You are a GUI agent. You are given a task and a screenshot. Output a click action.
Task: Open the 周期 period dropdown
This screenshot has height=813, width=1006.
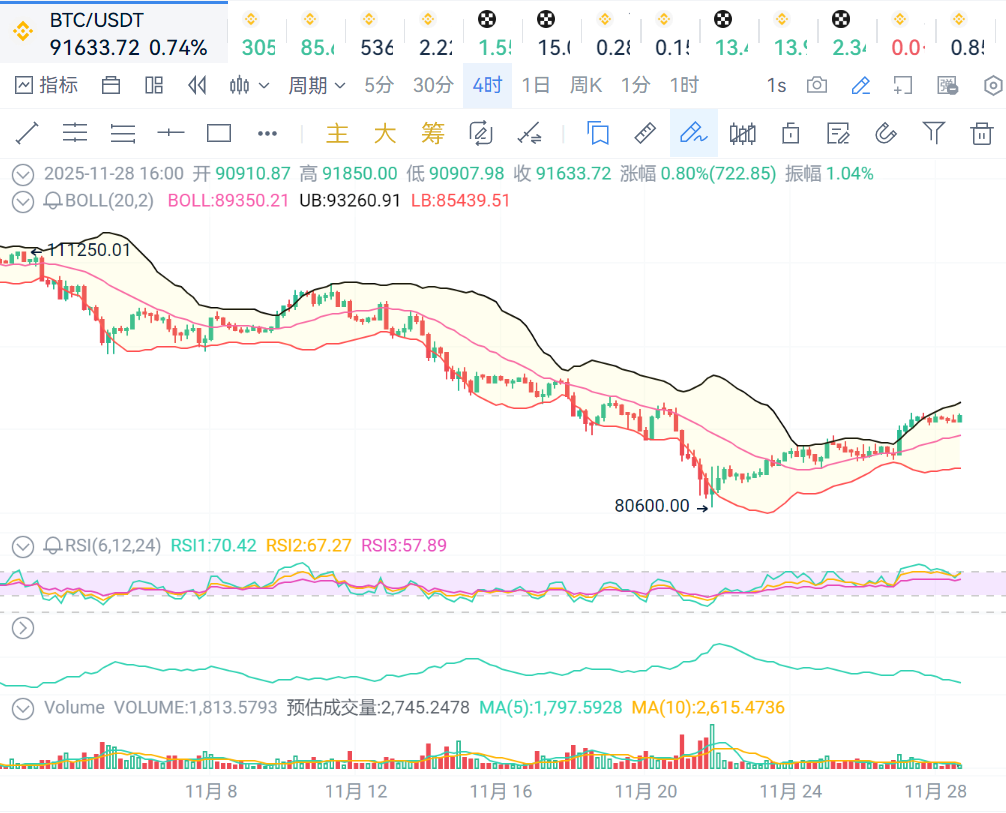pyautogui.click(x=317, y=85)
